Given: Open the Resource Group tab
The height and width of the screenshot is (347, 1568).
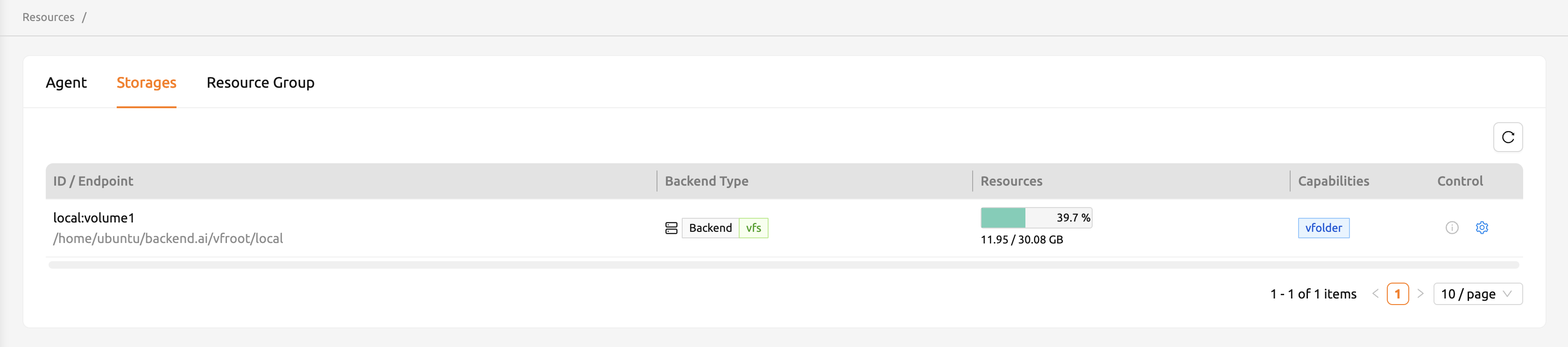Looking at the screenshot, I should 261,83.
